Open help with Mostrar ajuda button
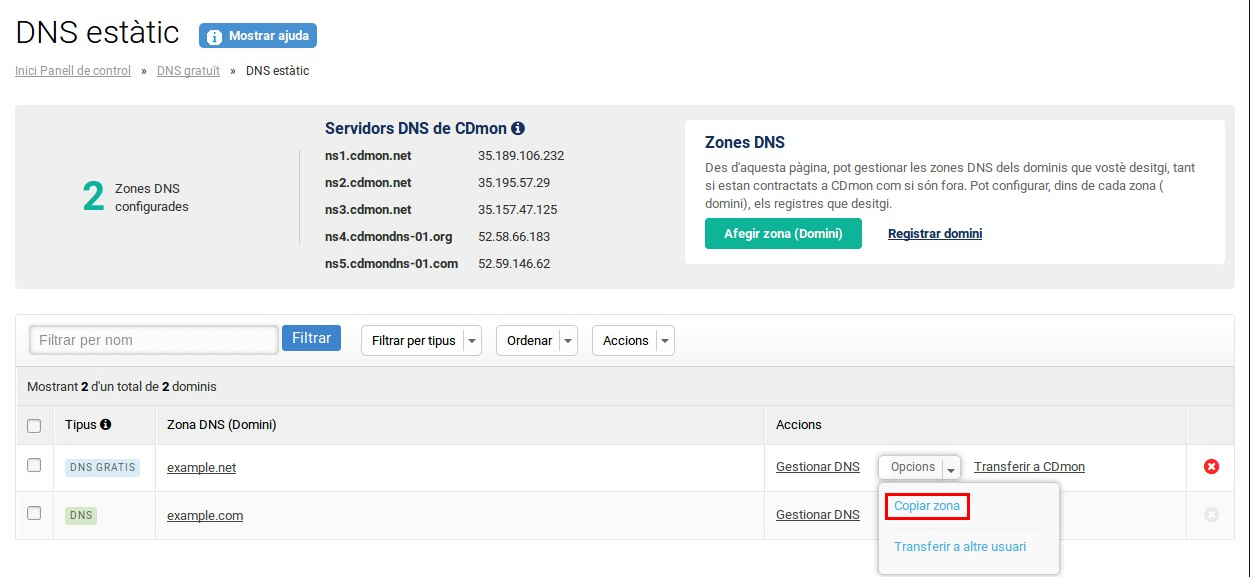 click(258, 36)
